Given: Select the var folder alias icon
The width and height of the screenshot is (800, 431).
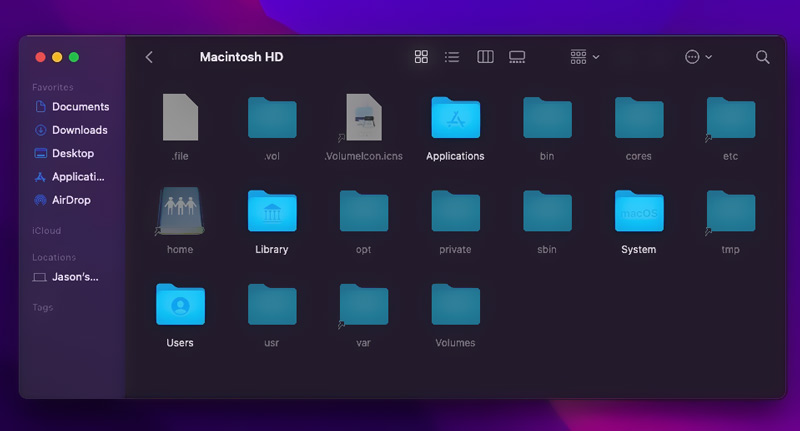Looking at the screenshot, I should pyautogui.click(x=363, y=305).
